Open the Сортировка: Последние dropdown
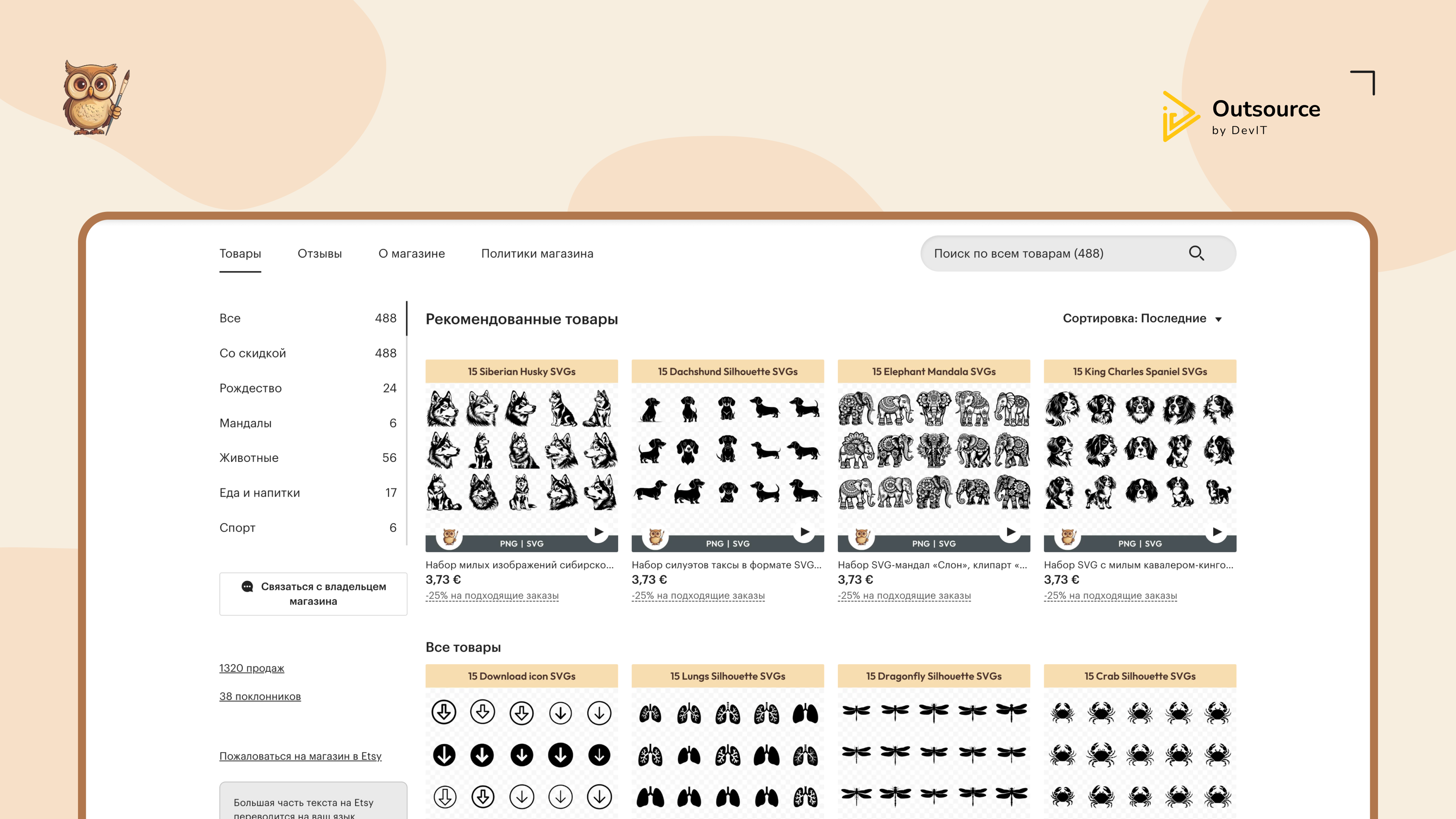 (1142, 319)
